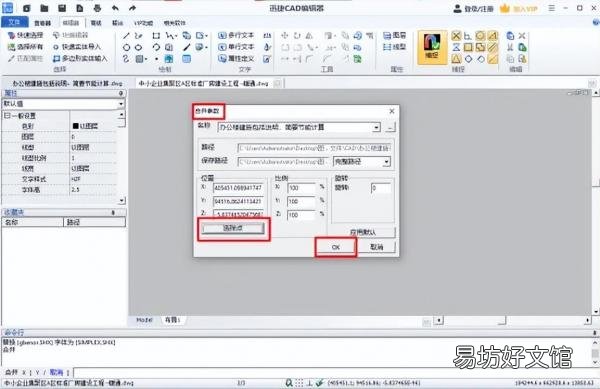Switch to the 查看器 (Viewer) ribbon tab
Viewport: 600px width, 389px height.
coord(42,23)
